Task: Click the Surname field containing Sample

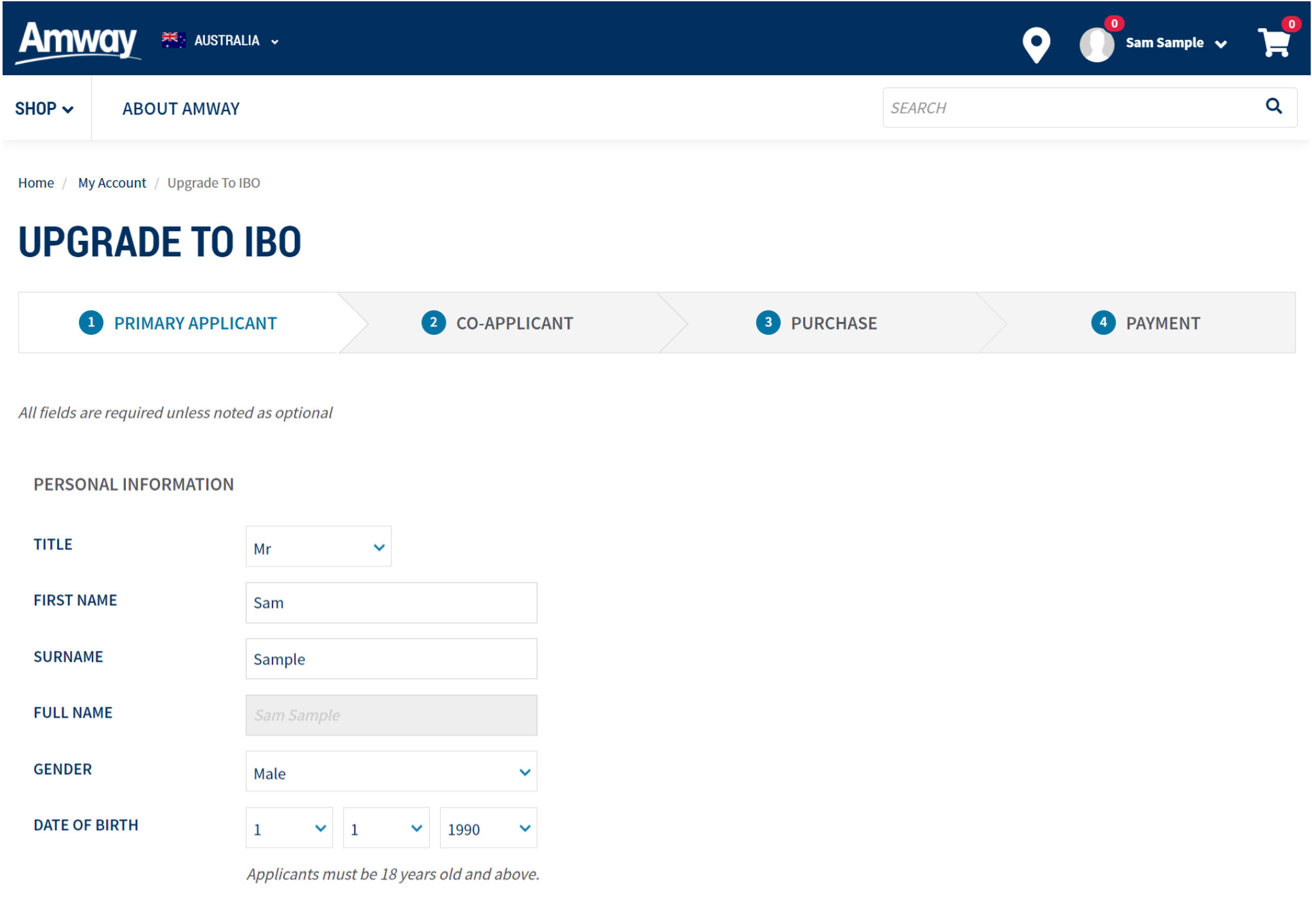Action: [391, 659]
